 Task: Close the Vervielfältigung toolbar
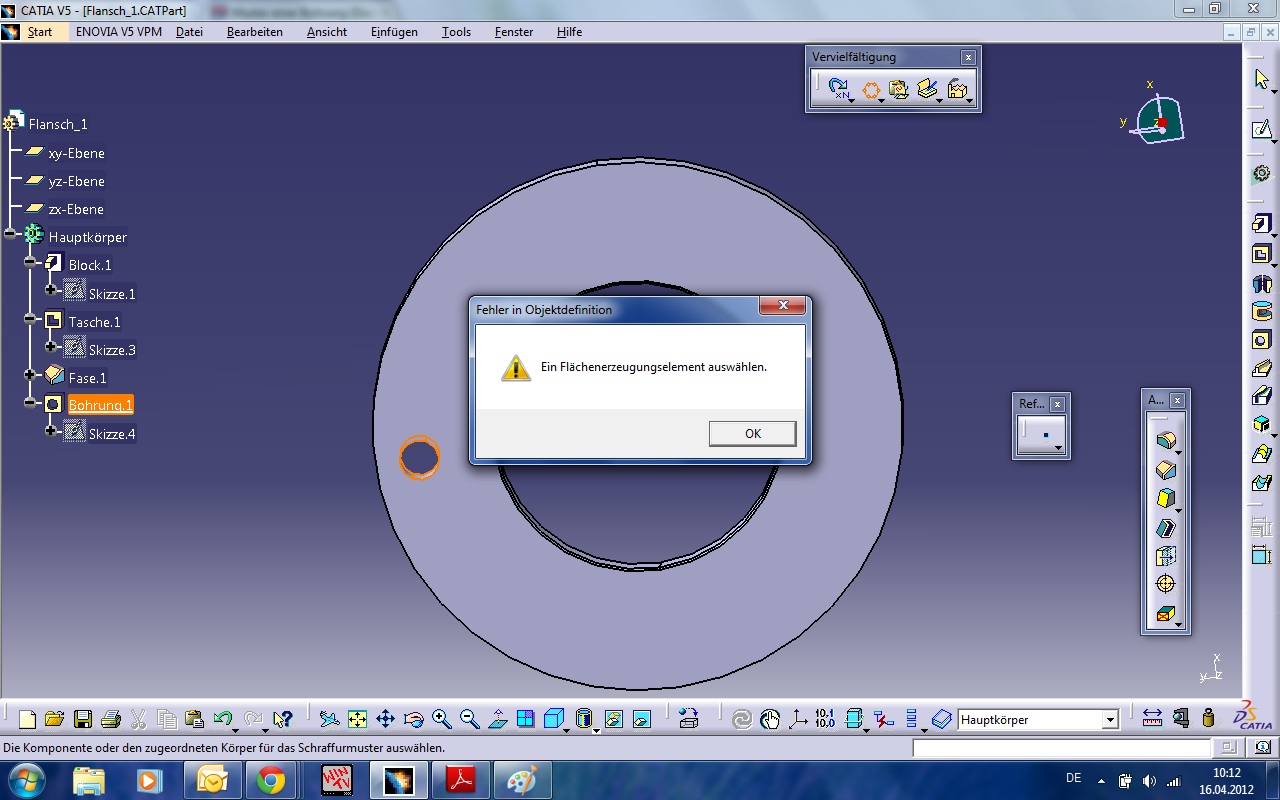click(968, 57)
